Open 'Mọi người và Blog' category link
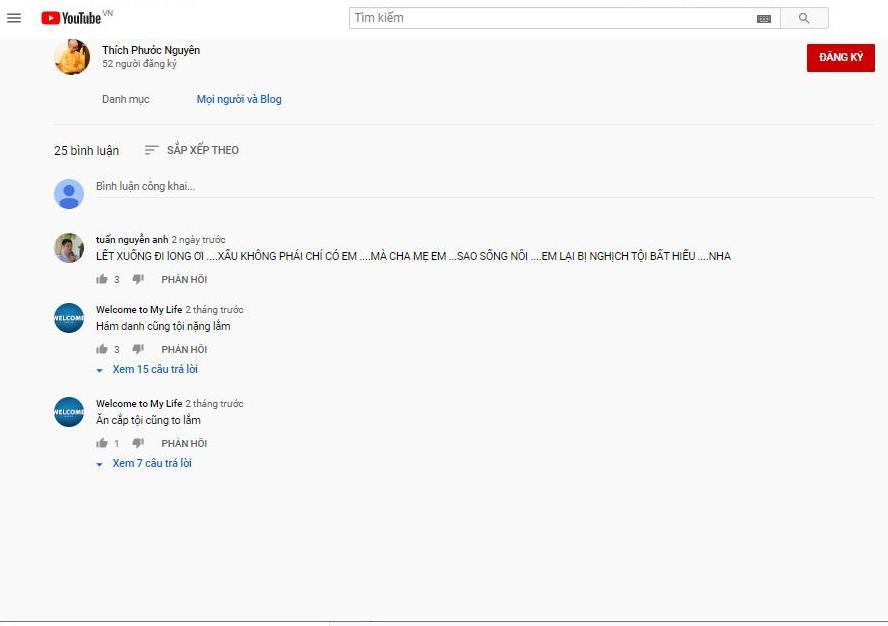Image resolution: width=888 pixels, height=626 pixels. [x=239, y=99]
